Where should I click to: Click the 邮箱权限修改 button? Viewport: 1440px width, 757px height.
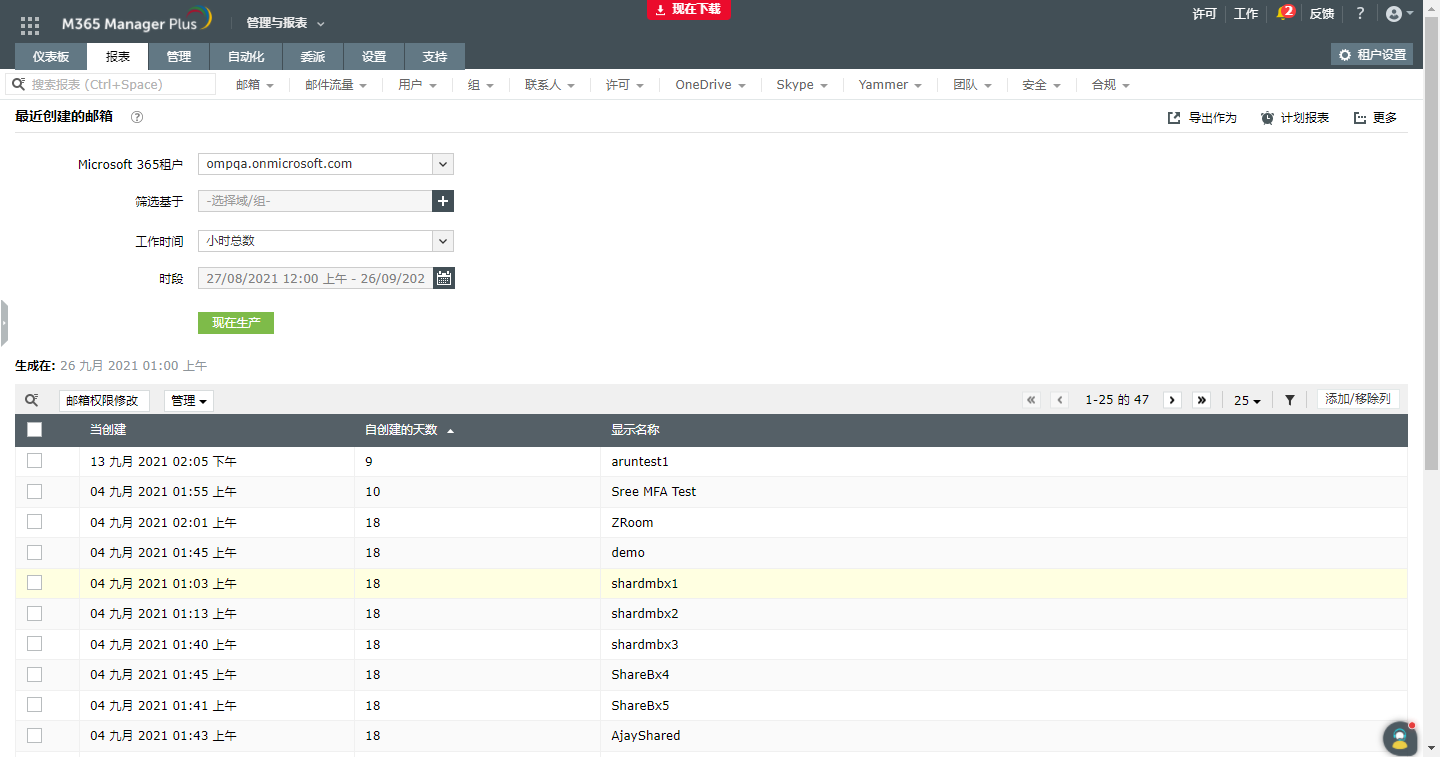[104, 401]
